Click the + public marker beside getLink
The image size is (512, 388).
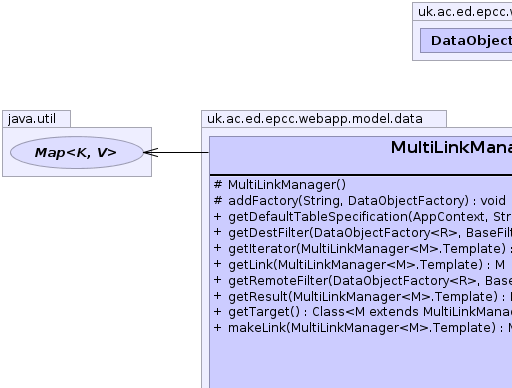[218, 264]
